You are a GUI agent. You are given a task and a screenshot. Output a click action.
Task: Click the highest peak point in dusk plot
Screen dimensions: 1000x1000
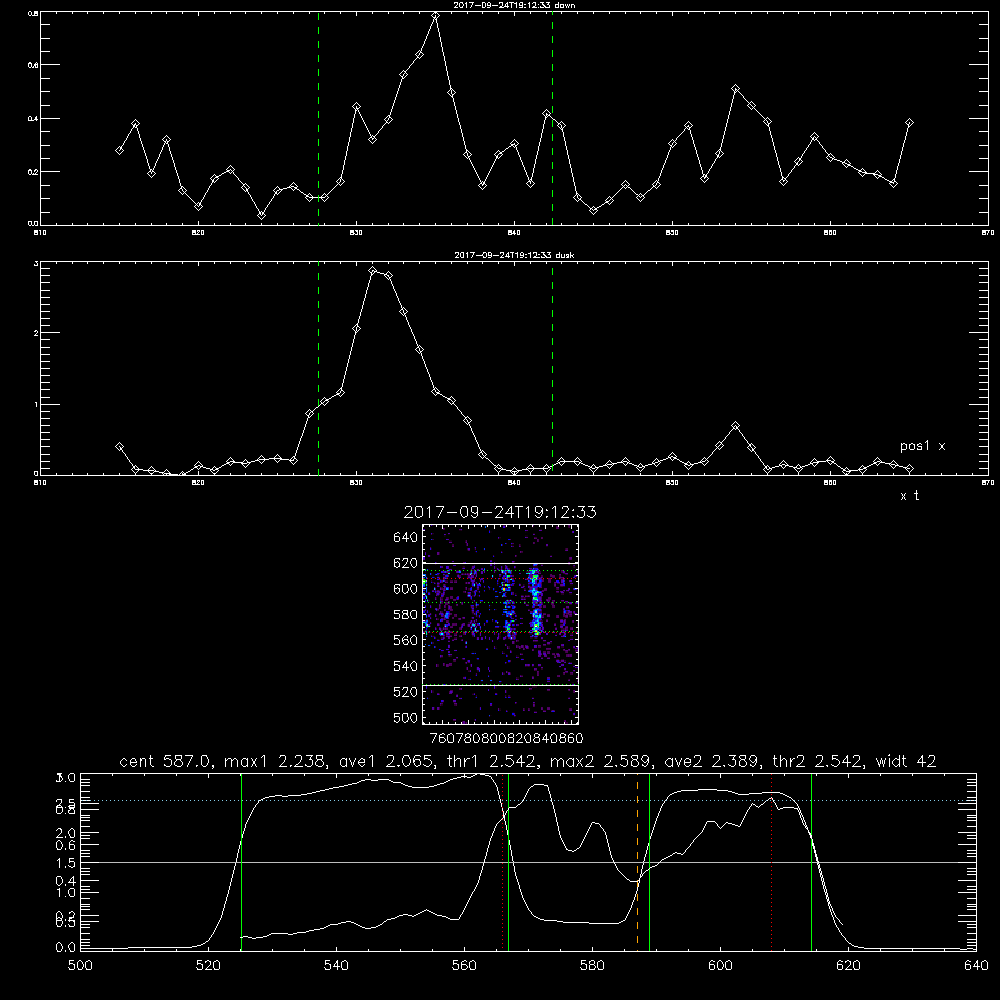pos(373,271)
